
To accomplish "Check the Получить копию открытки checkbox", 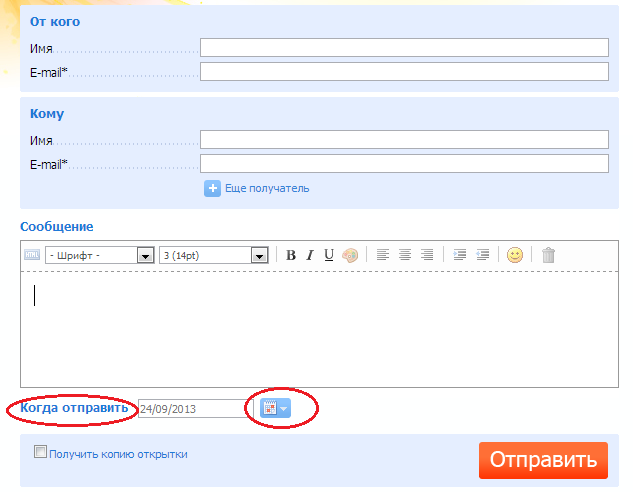I will click(x=41, y=452).
